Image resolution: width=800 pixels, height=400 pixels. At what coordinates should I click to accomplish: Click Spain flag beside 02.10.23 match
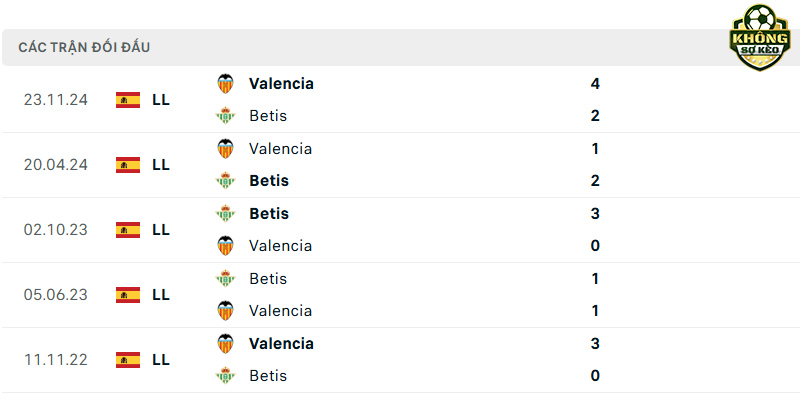[x=128, y=230]
